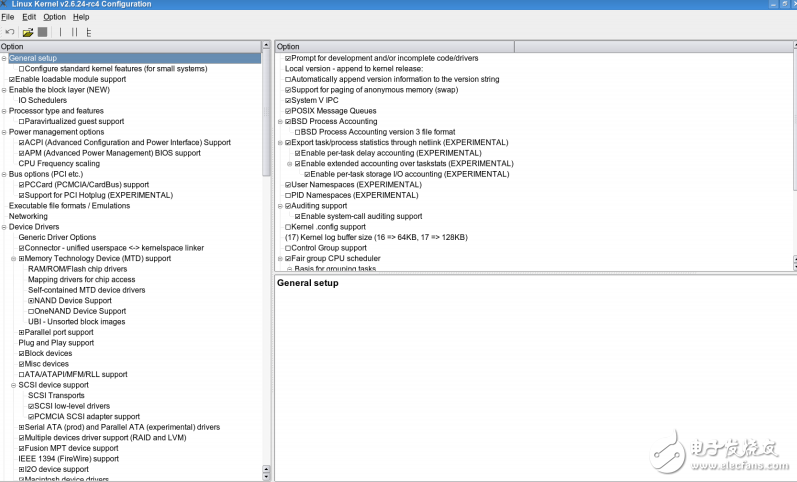Open the Help menu

coord(81,17)
